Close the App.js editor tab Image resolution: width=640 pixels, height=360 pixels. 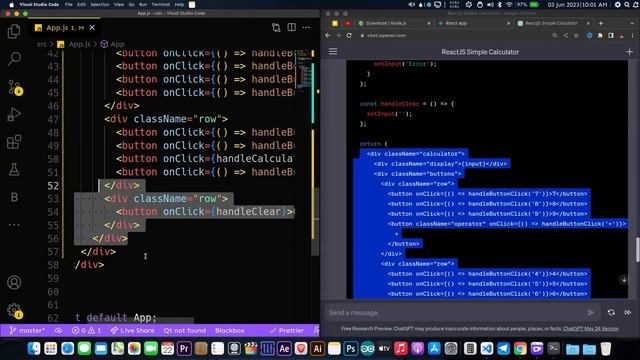coord(92,28)
